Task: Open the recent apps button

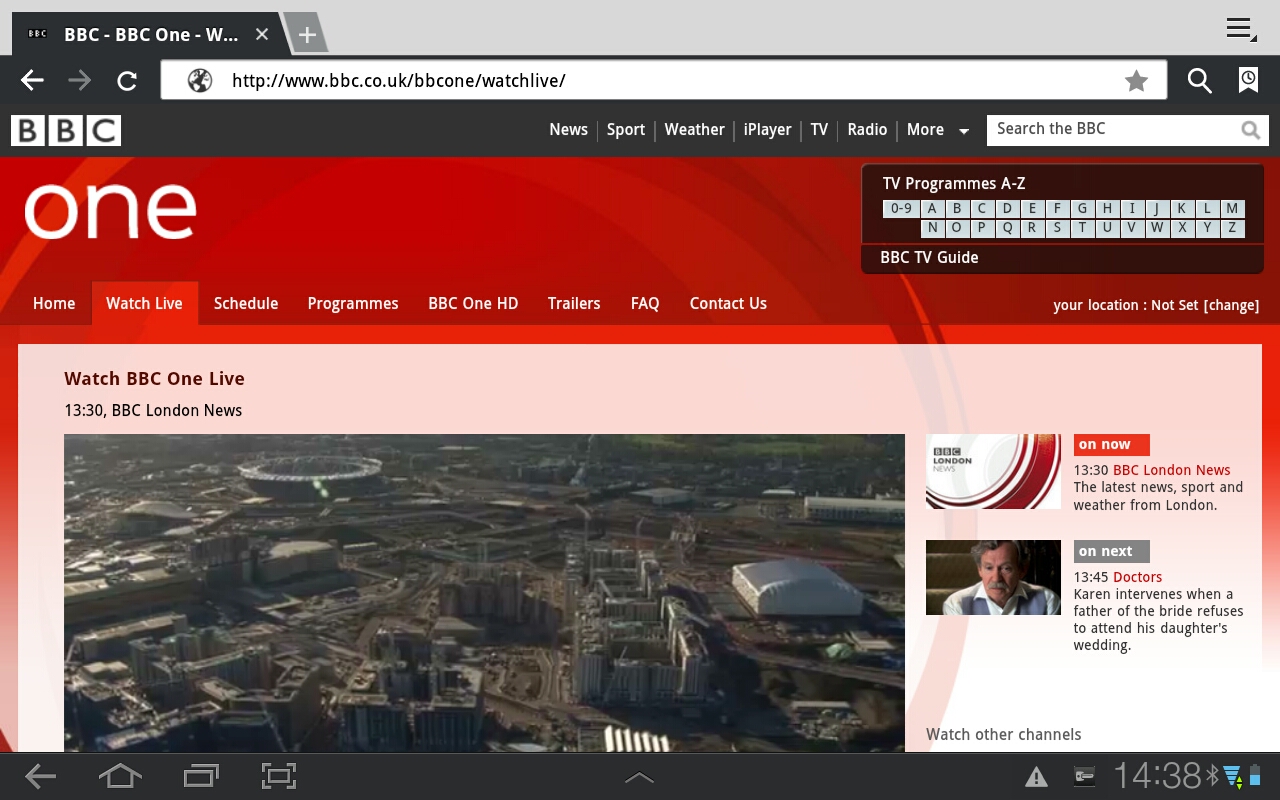Action: [x=201, y=776]
